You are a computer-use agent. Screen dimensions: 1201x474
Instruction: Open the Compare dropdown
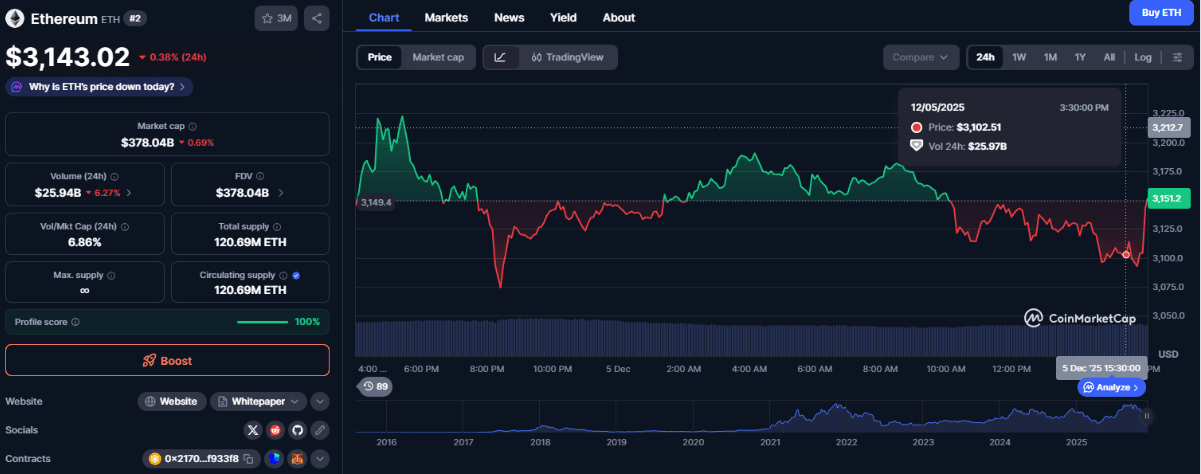920,57
